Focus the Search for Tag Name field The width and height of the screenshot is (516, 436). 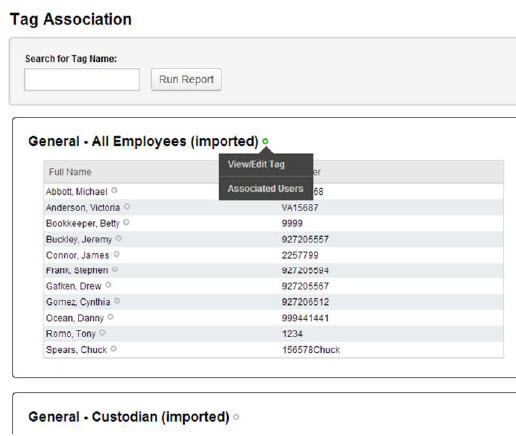pyautogui.click(x=82, y=79)
